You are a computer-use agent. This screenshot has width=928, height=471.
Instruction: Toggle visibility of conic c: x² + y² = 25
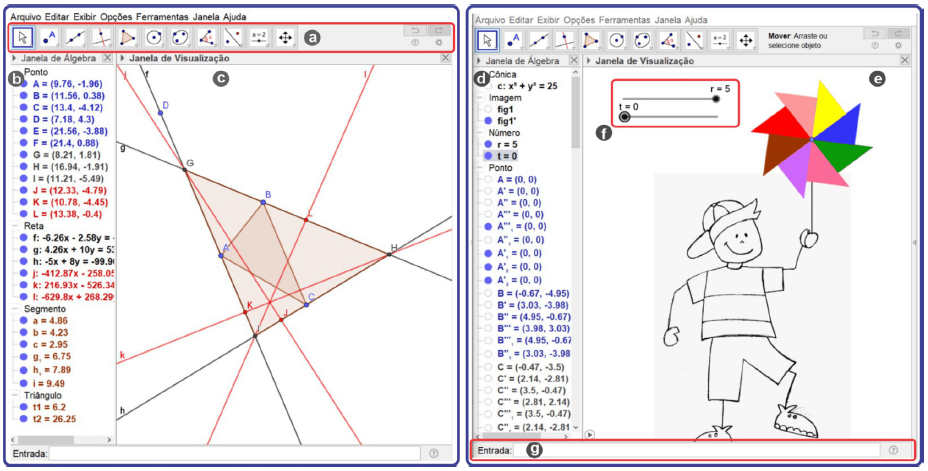487,87
